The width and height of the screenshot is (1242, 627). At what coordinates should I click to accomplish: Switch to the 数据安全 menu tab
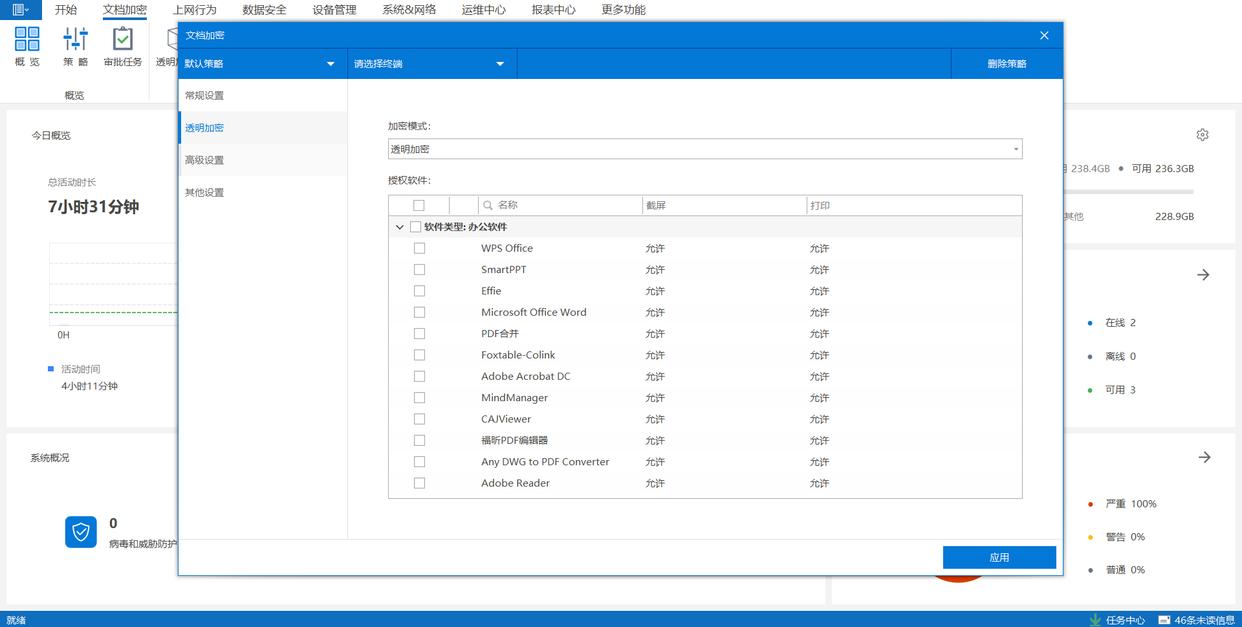(x=264, y=10)
